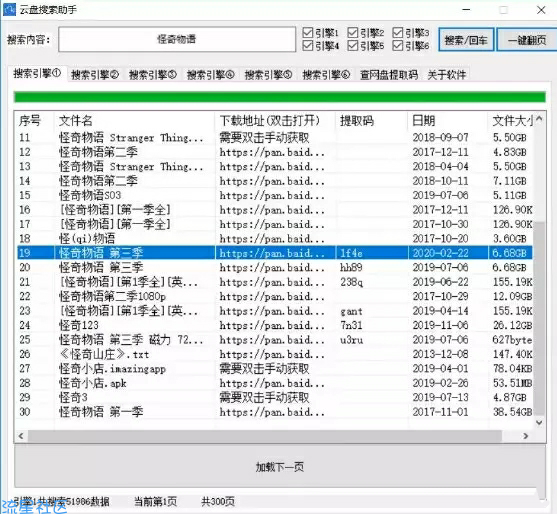Select row 24 怪奇123
The width and height of the screenshot is (557, 514).
pos(274,325)
